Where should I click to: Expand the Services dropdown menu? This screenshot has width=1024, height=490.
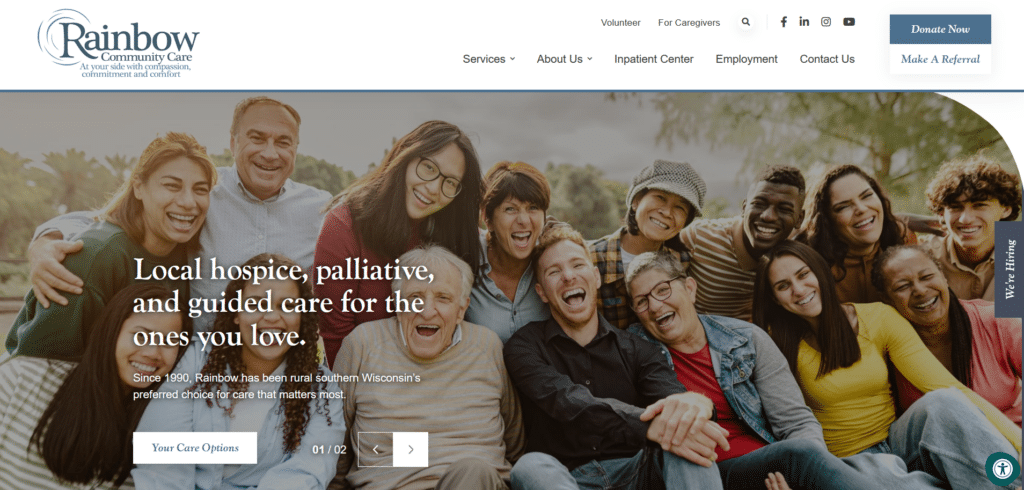coord(489,59)
